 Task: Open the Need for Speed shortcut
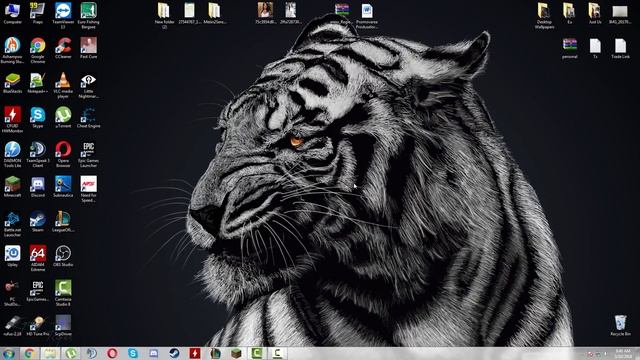[89, 189]
